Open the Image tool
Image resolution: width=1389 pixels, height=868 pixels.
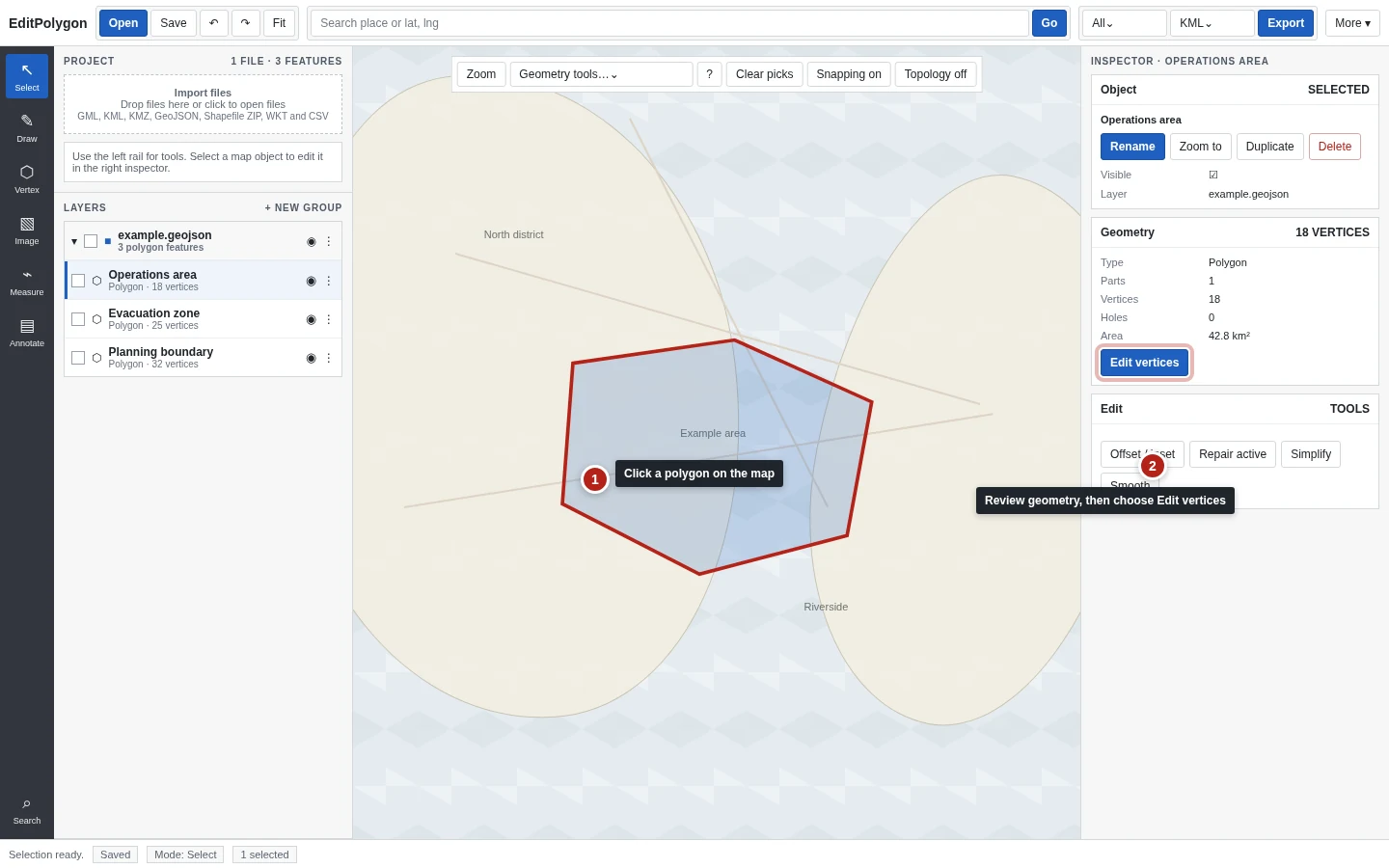[27, 230]
